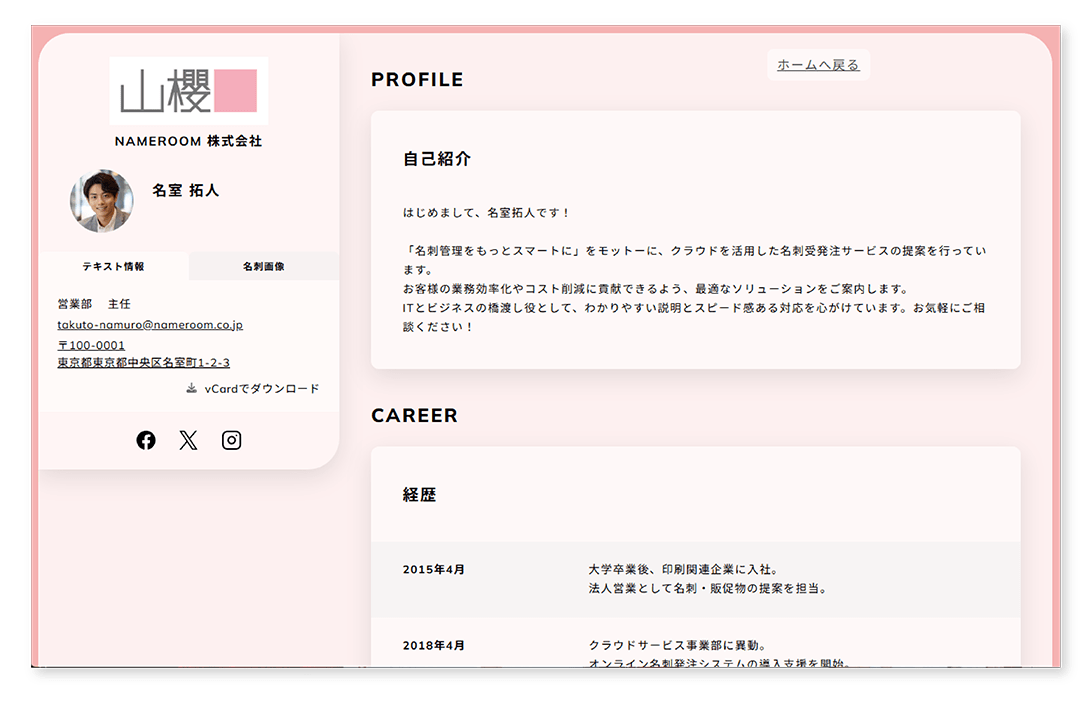Select the テキスト情報 tab
The height and width of the screenshot is (704, 1092).
pyautogui.click(x=113, y=266)
